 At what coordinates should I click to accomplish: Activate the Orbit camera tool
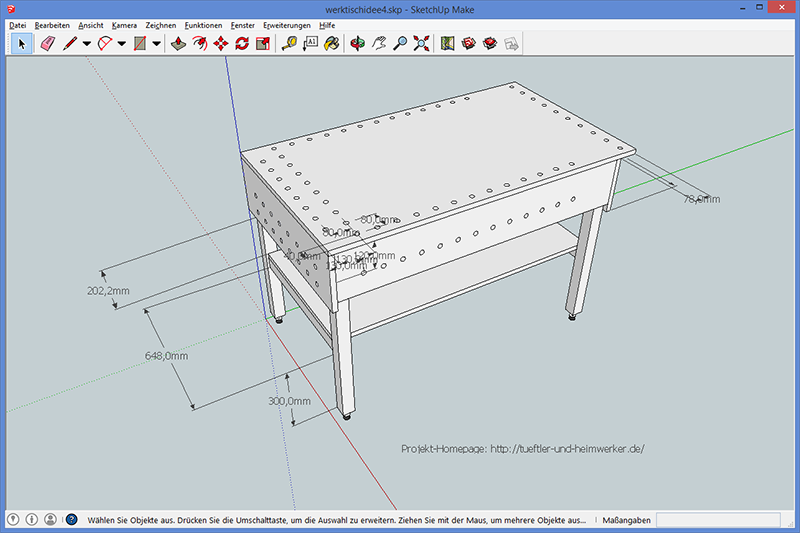coord(358,44)
